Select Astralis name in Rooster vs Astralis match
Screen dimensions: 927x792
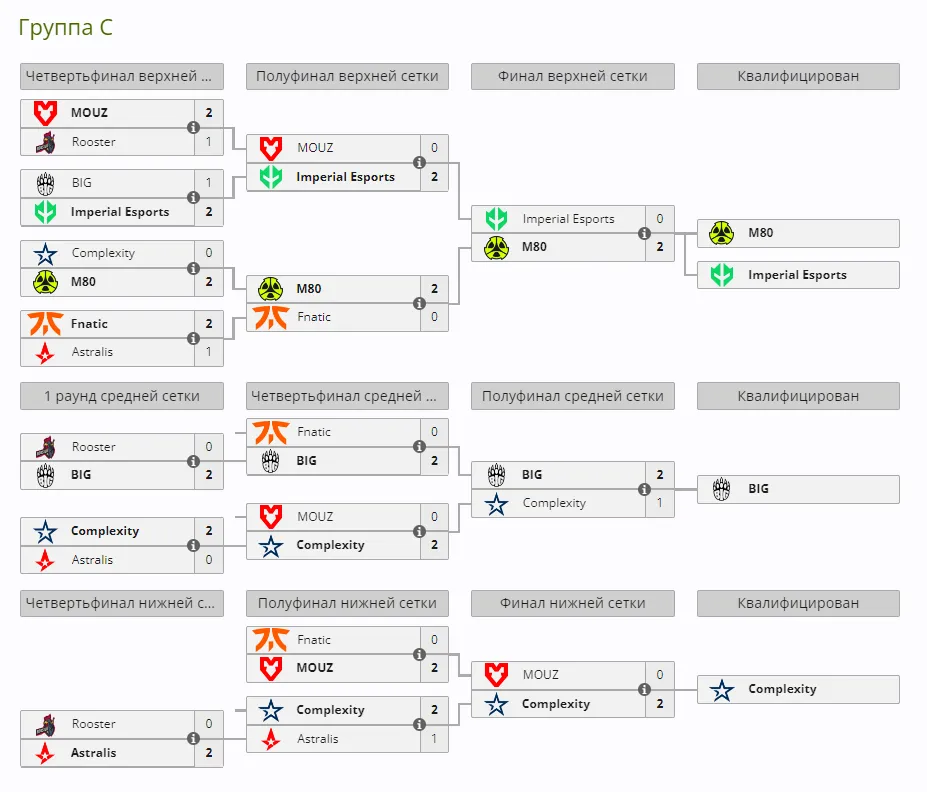click(x=93, y=752)
